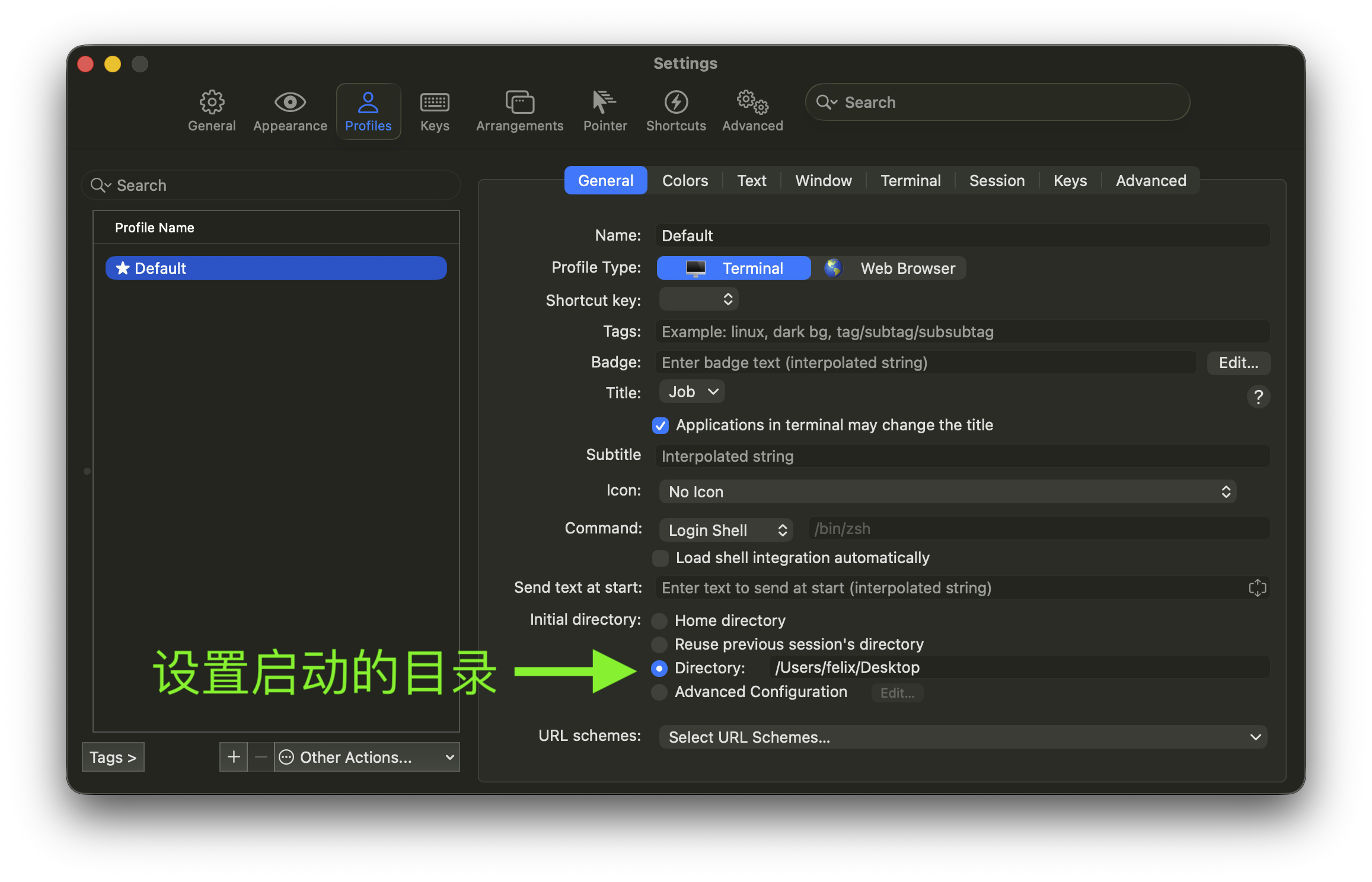Open the Keys keyboard icon in toolbar
The height and width of the screenshot is (882, 1372).
(x=435, y=103)
